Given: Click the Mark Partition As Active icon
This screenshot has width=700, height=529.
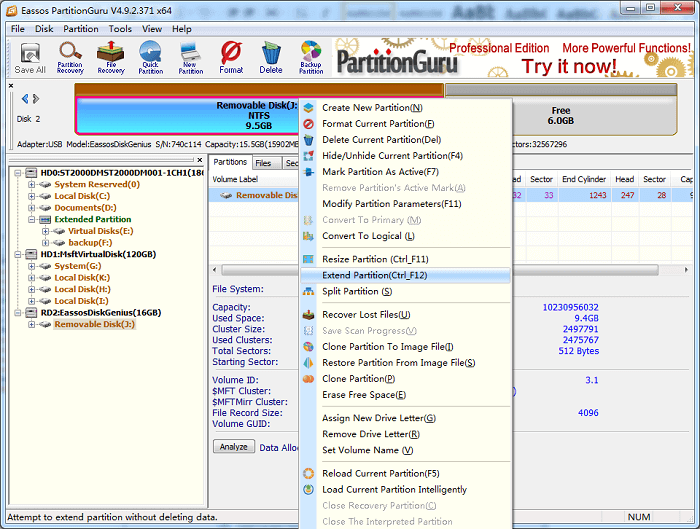Looking at the screenshot, I should pyautogui.click(x=308, y=172).
